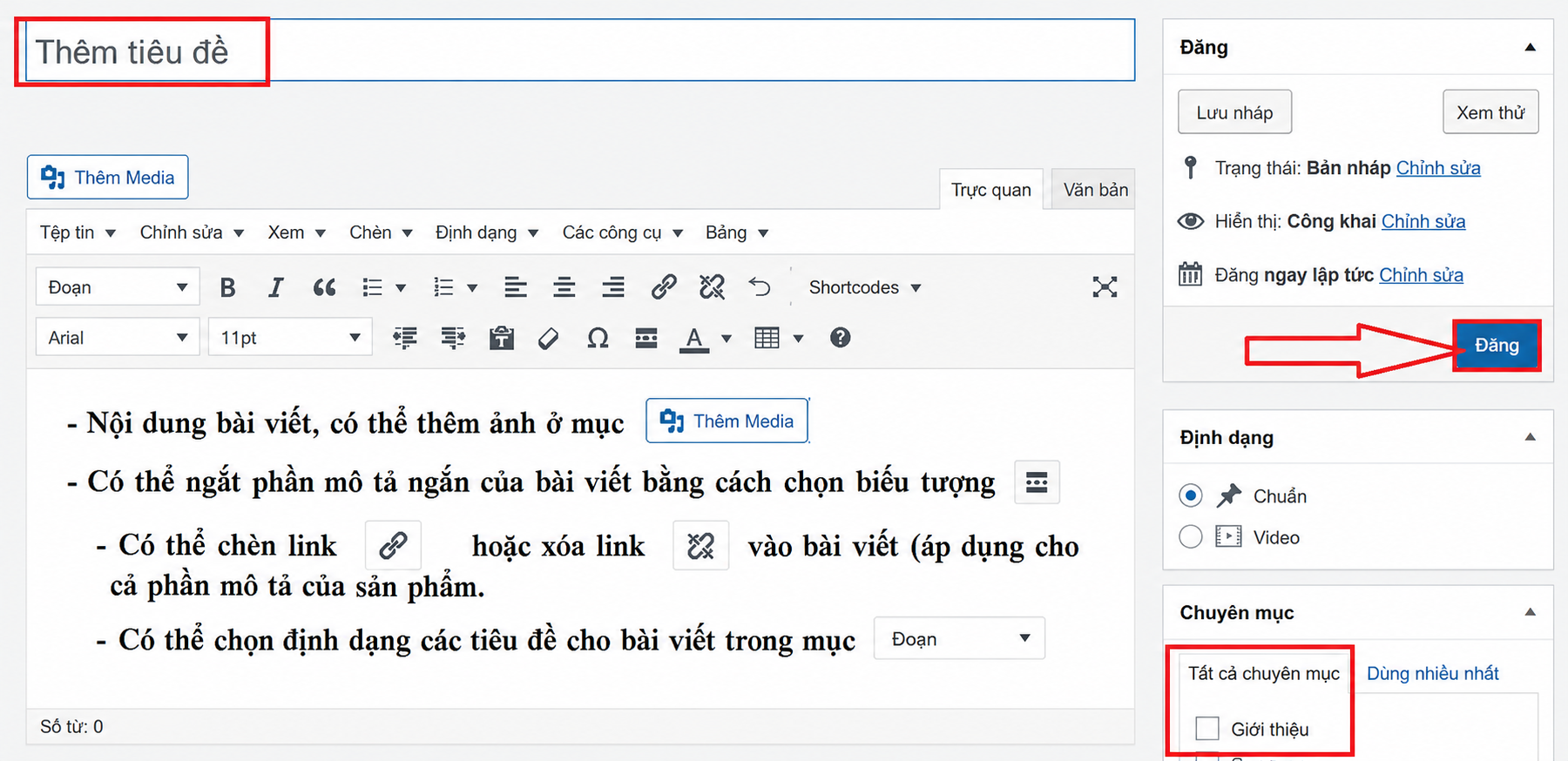
Task: Clear formatting with the eraser icon
Action: coord(549,338)
